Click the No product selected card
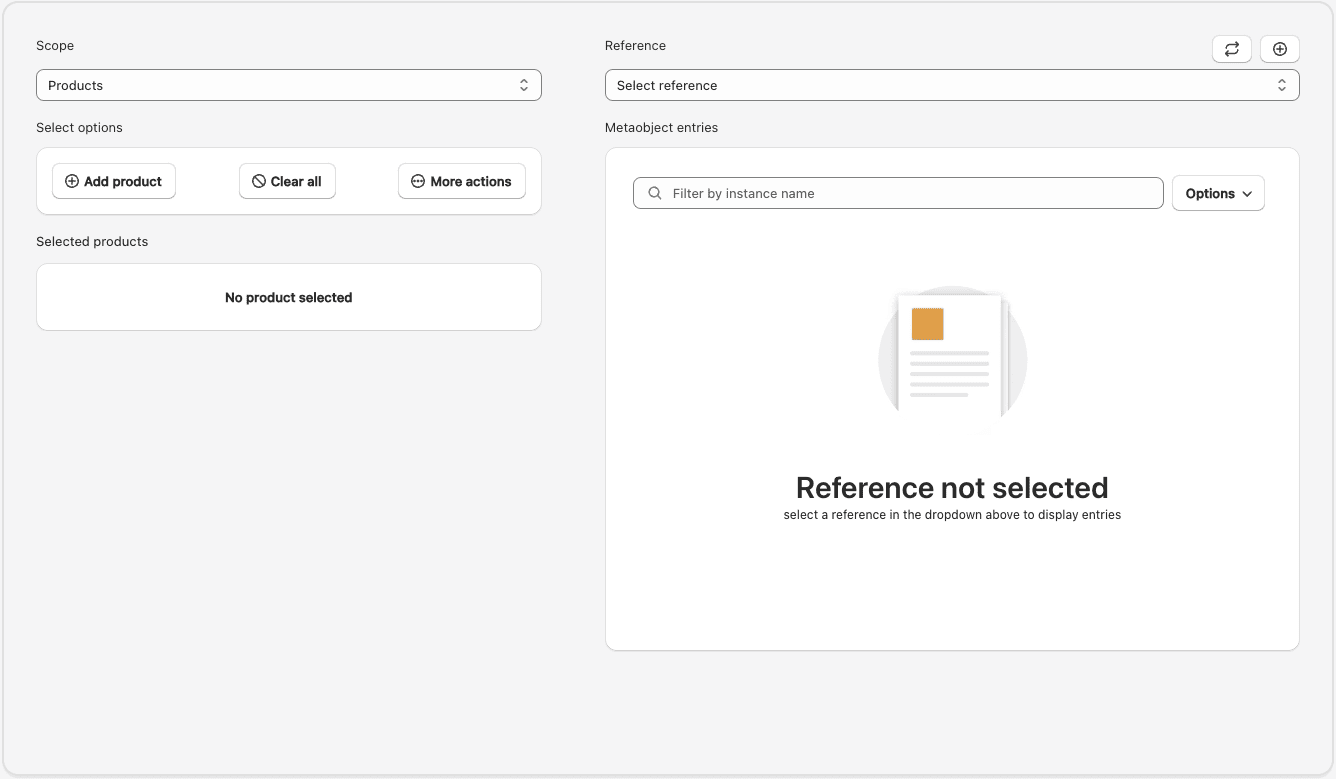The height and width of the screenshot is (779, 1336). (288, 297)
